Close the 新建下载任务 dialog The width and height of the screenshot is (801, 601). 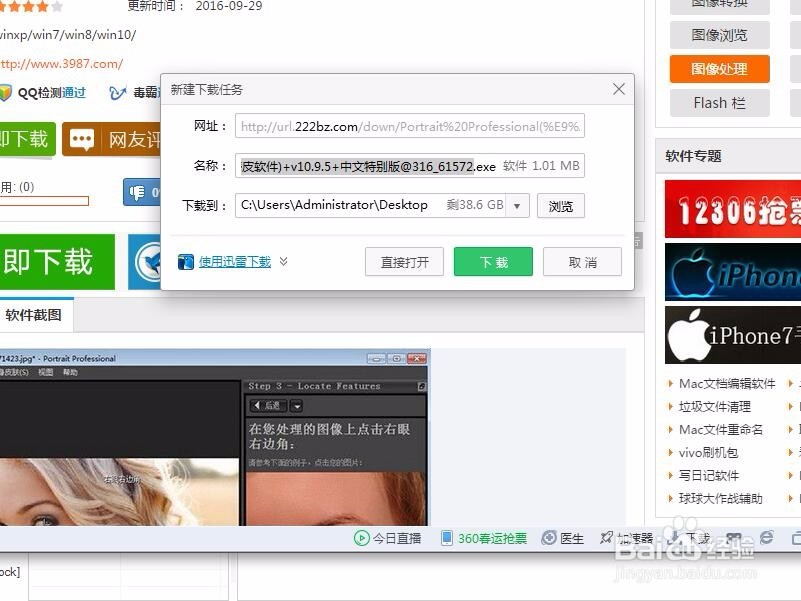point(619,89)
